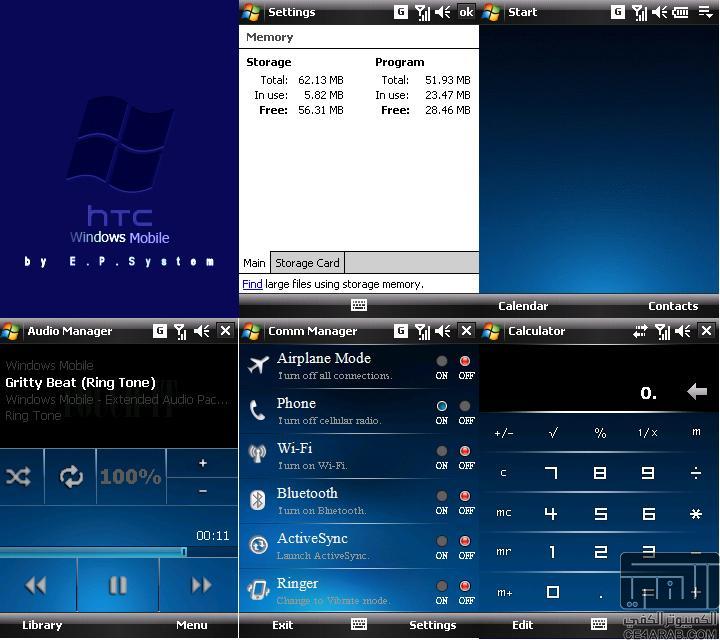Open the filter menu icon on Start title bar

coord(705,12)
